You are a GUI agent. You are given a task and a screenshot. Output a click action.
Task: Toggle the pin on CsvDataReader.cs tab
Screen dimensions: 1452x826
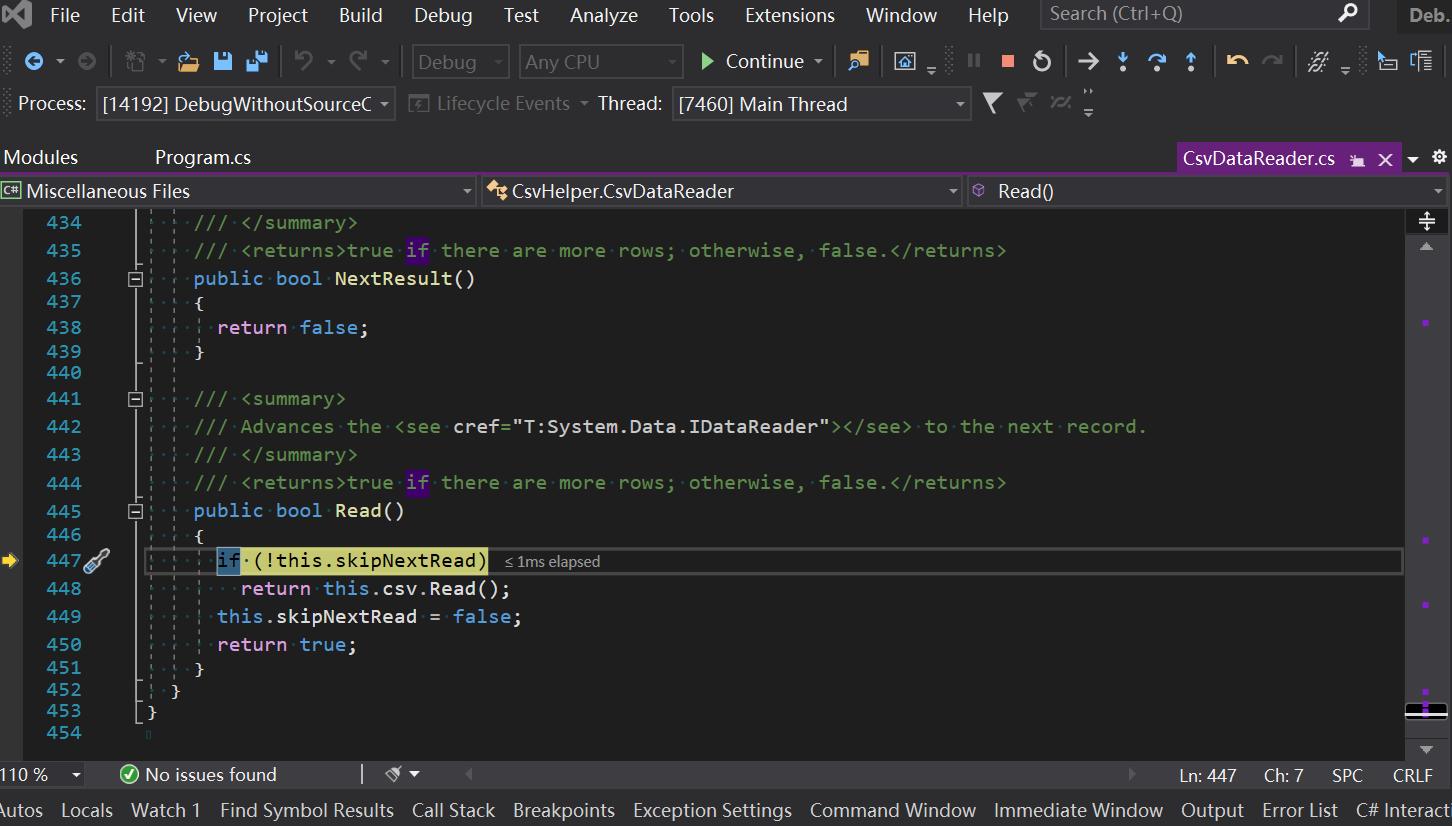pyautogui.click(x=1357, y=160)
